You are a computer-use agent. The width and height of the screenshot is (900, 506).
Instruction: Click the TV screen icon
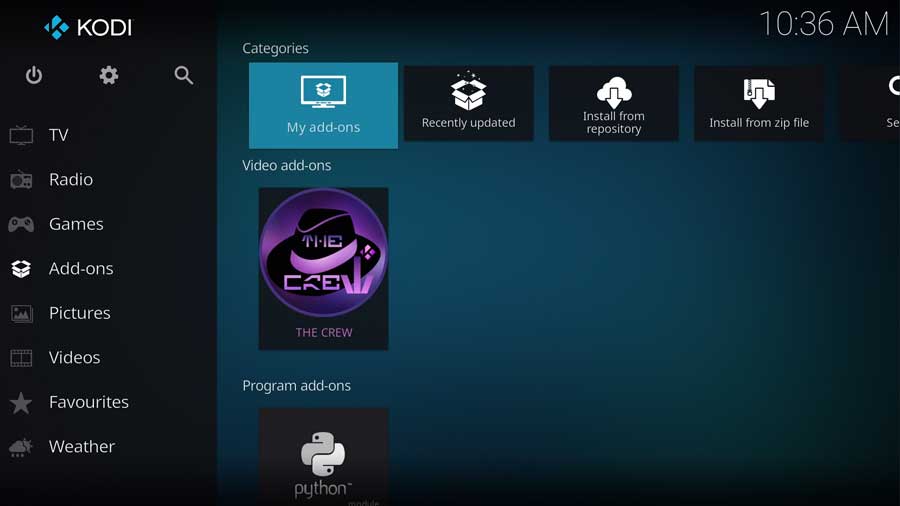point(21,135)
